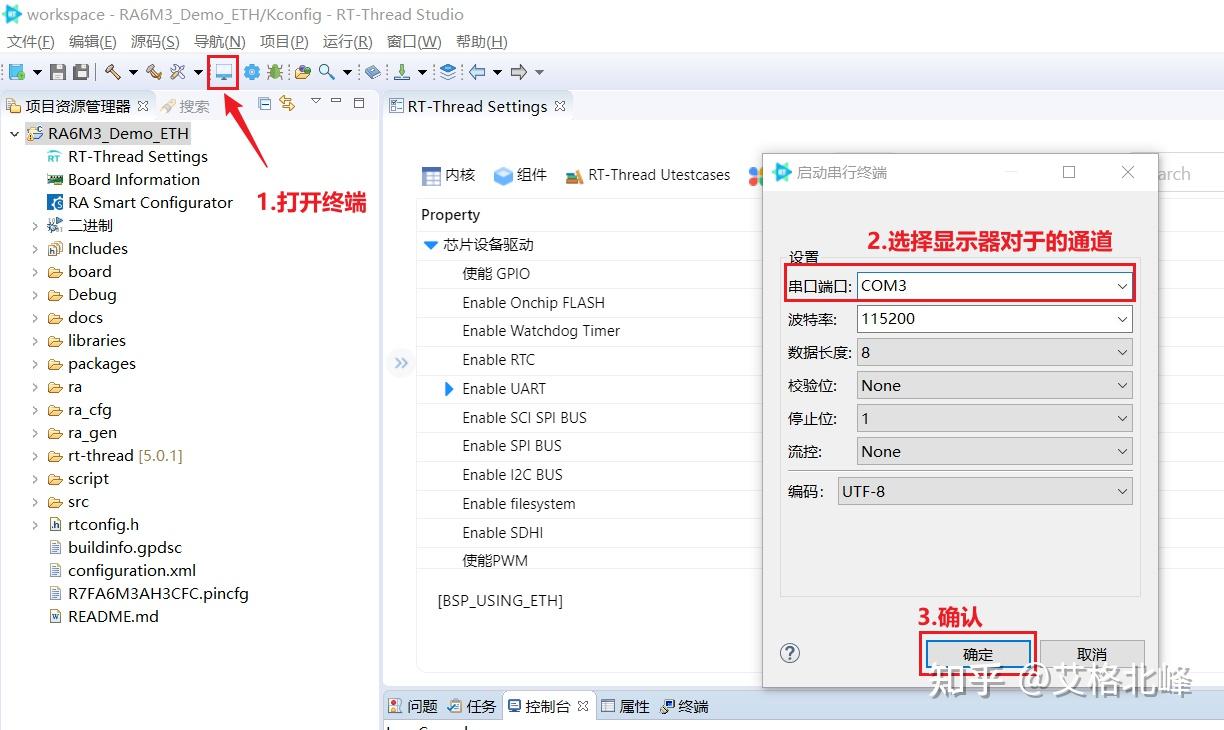Open the 运行(R) menu

(x=347, y=42)
